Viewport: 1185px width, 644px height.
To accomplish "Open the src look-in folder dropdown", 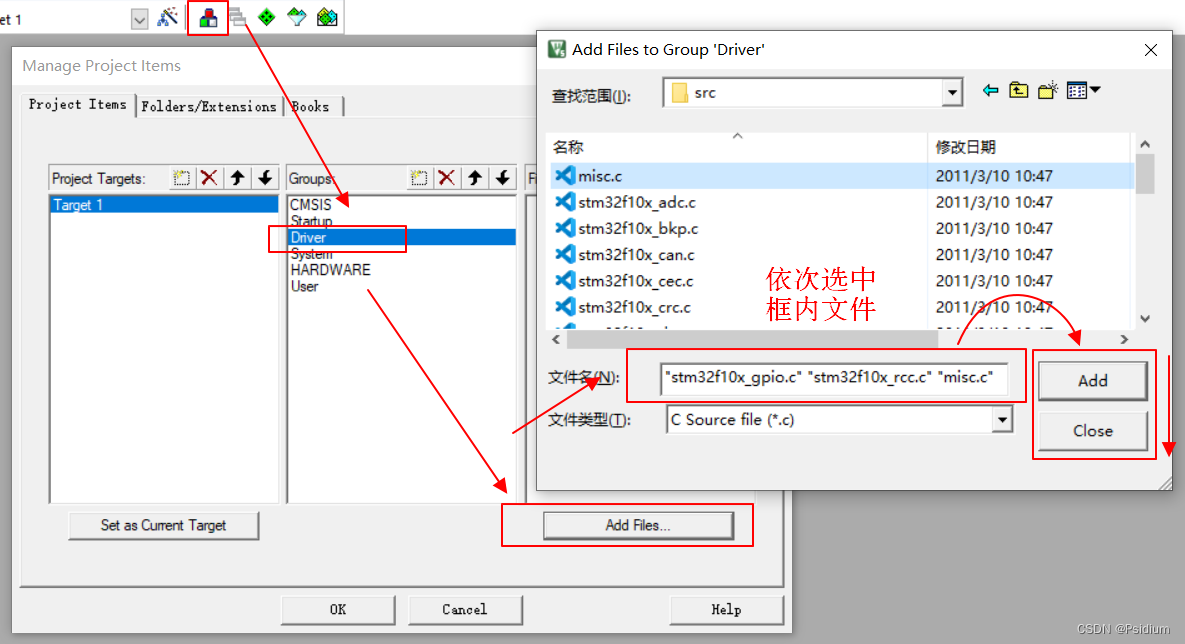I will (x=952, y=93).
